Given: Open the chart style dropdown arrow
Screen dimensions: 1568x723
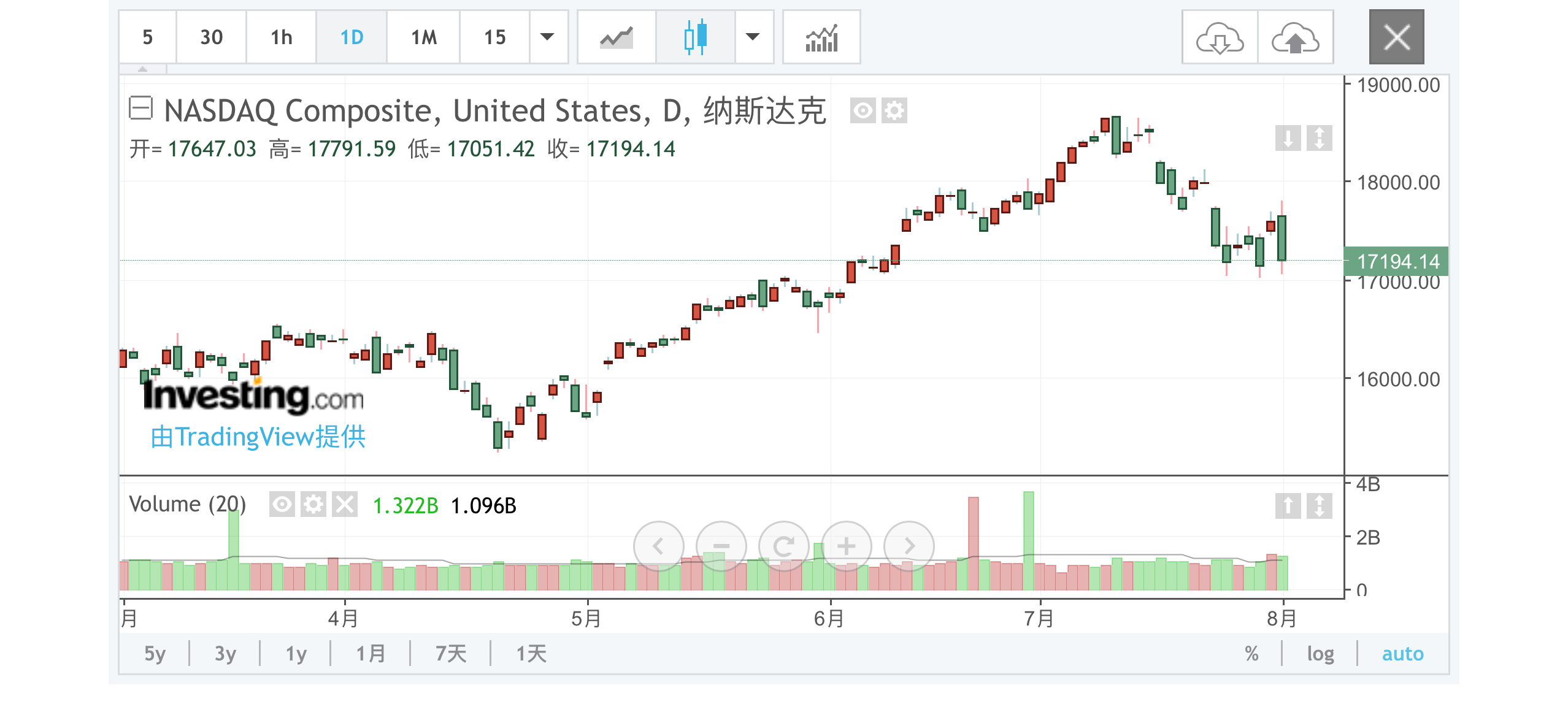Looking at the screenshot, I should (x=753, y=37).
